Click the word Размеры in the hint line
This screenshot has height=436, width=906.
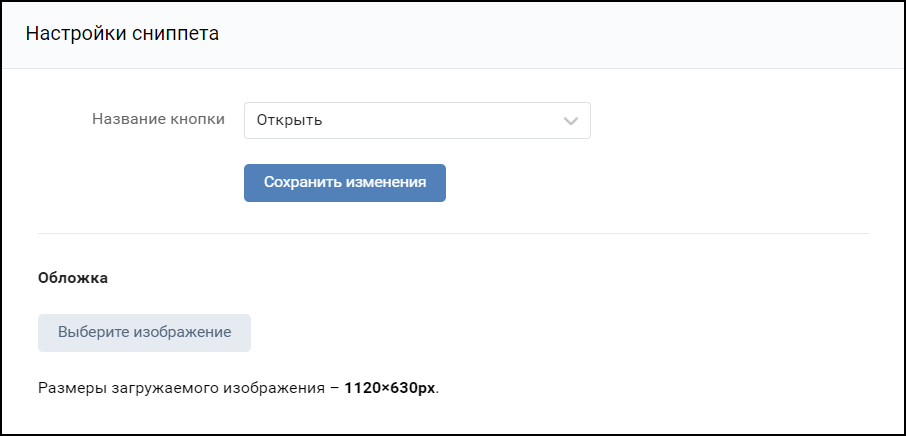point(71,388)
